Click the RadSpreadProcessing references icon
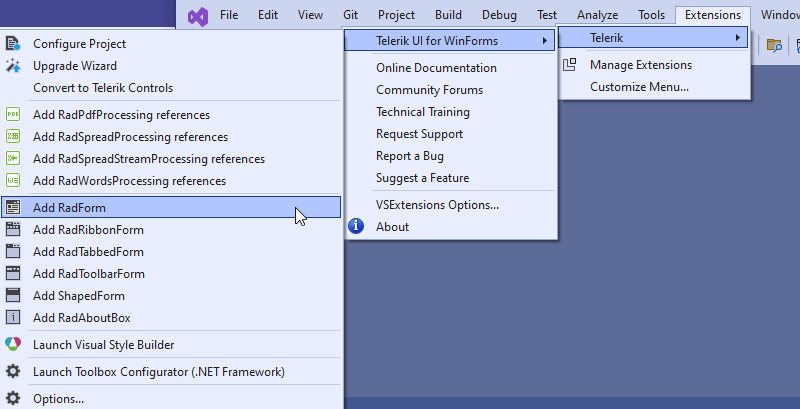 coord(13,137)
